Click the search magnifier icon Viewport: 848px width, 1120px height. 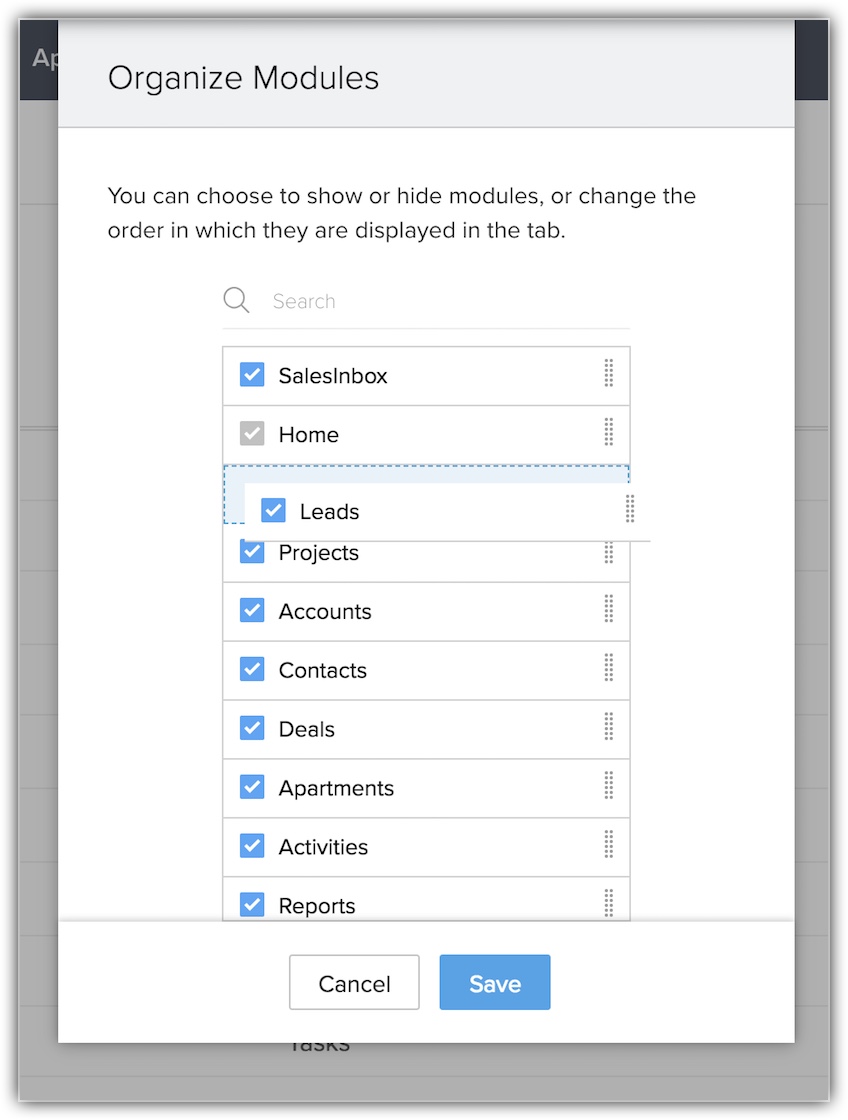[236, 301]
